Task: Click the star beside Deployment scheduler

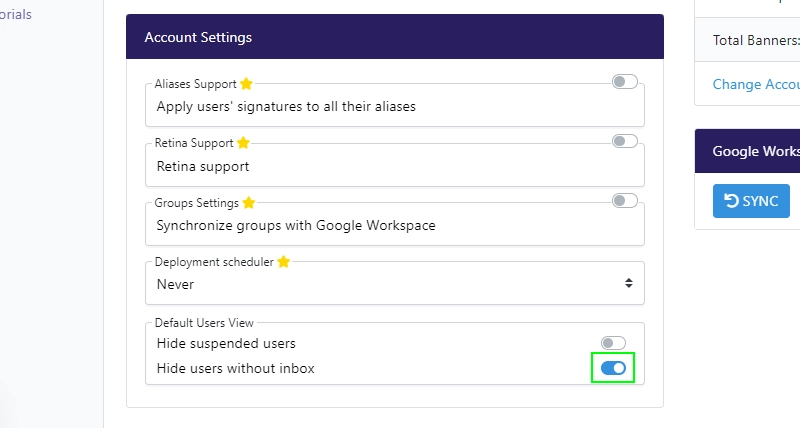Action: pos(284,262)
